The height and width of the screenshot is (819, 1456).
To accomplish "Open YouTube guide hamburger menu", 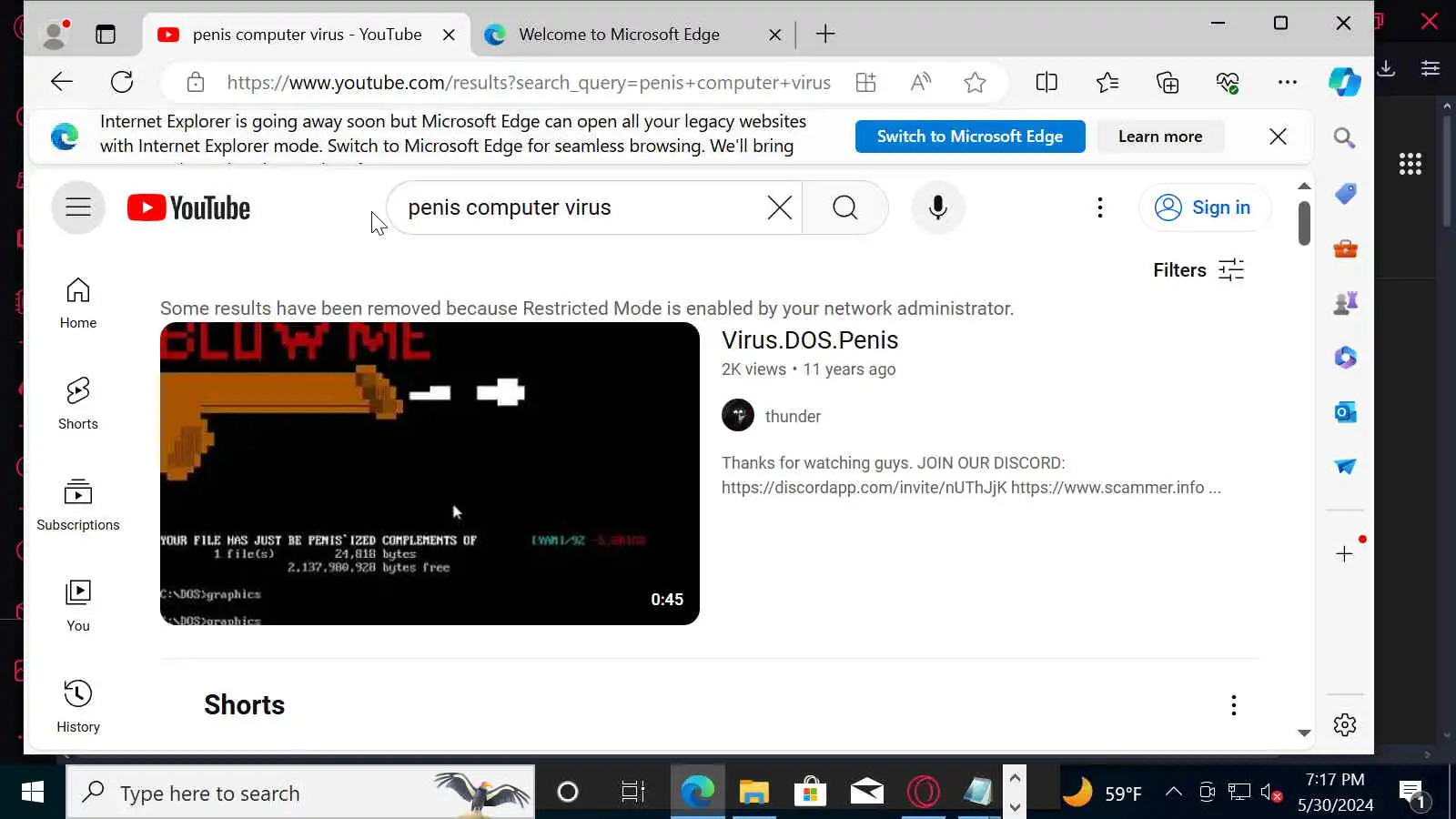I will (78, 207).
